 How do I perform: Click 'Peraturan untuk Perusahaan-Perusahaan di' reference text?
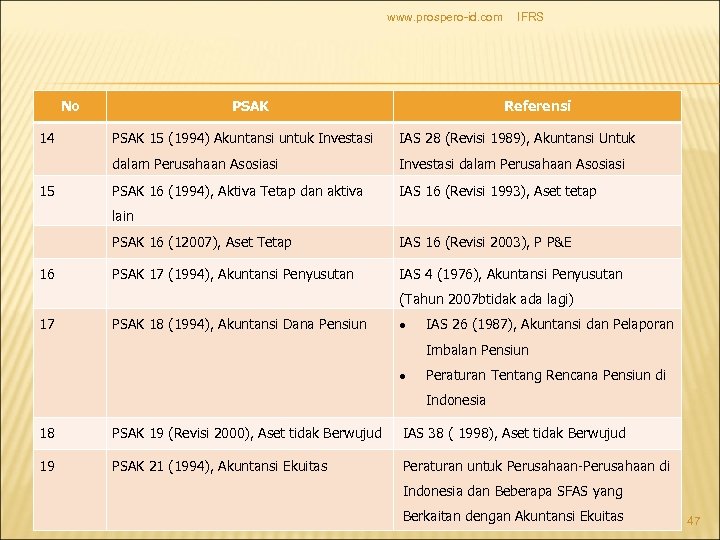(536, 466)
